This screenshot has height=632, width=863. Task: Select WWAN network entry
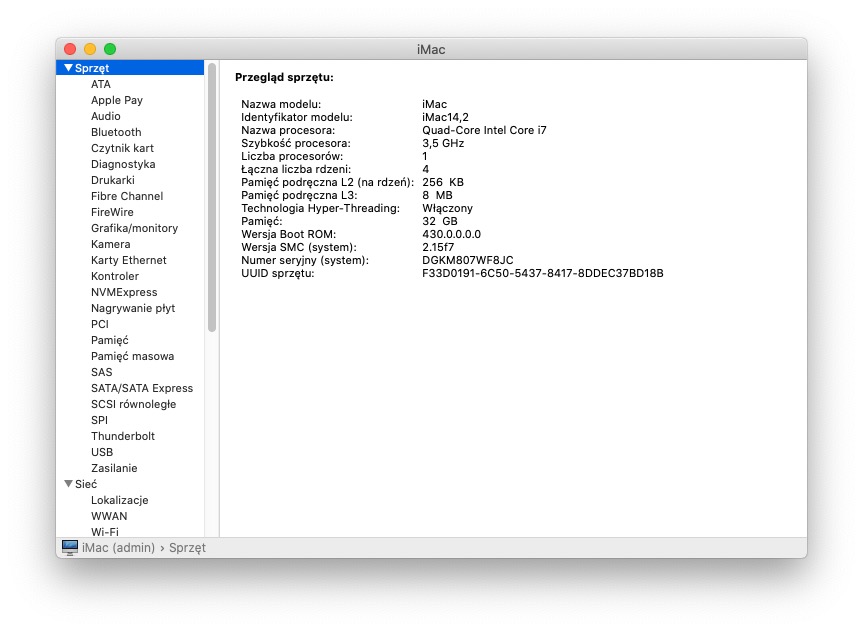pos(109,516)
